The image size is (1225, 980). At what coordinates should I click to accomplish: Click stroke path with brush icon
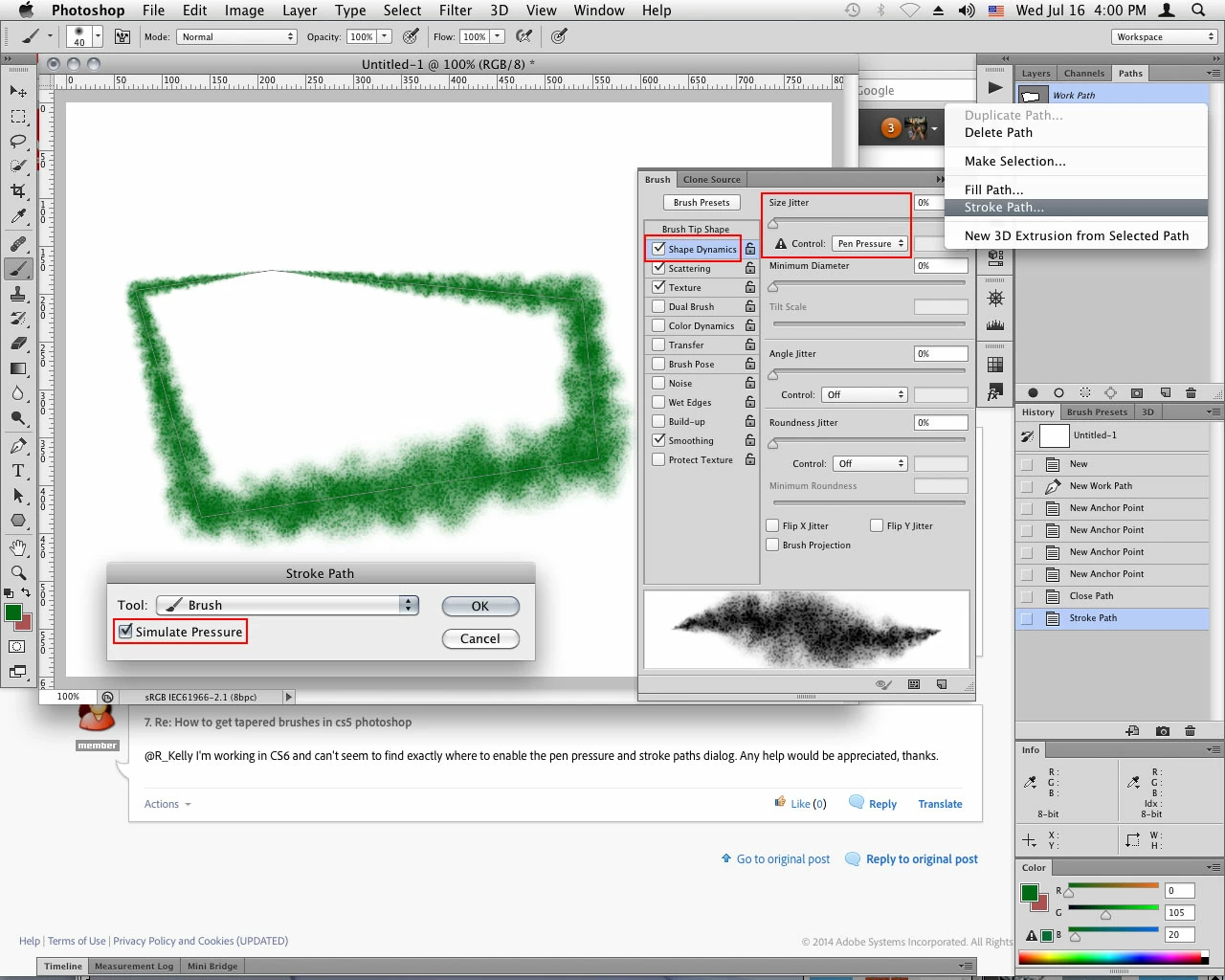(1058, 393)
